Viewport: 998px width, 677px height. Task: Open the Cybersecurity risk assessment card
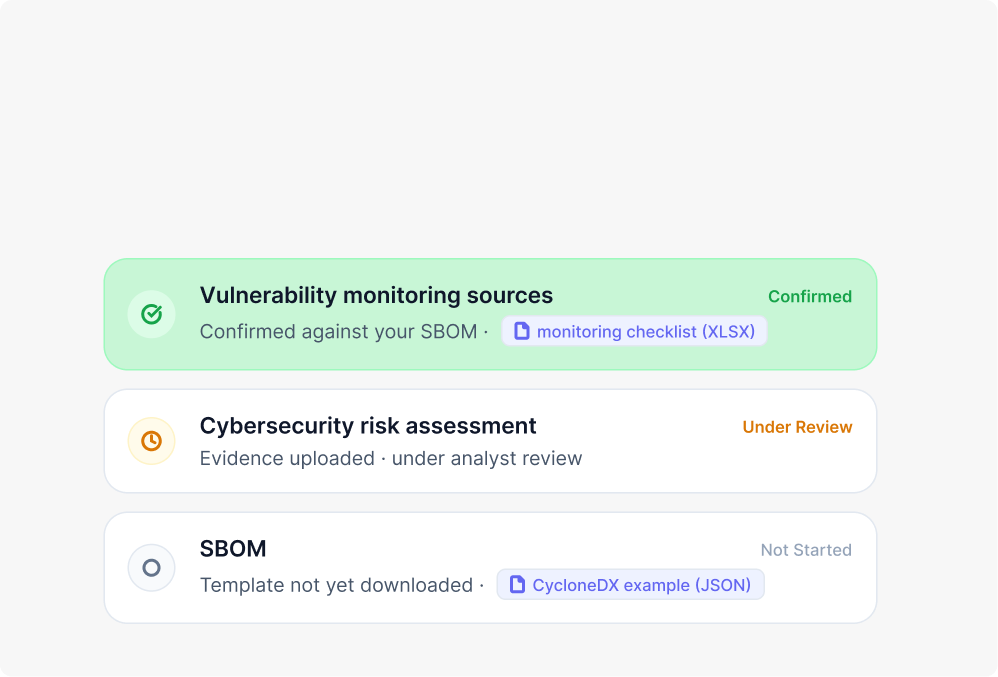click(490, 441)
